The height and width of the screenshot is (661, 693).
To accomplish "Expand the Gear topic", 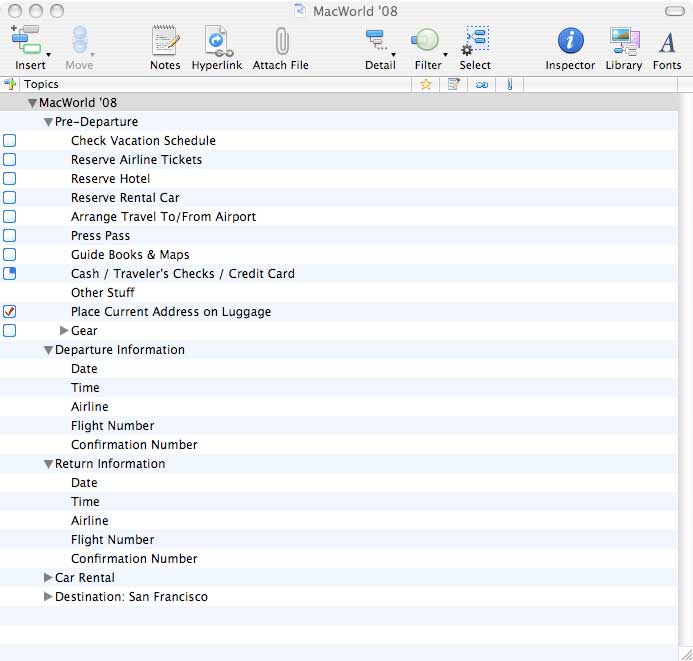I will click(x=64, y=330).
